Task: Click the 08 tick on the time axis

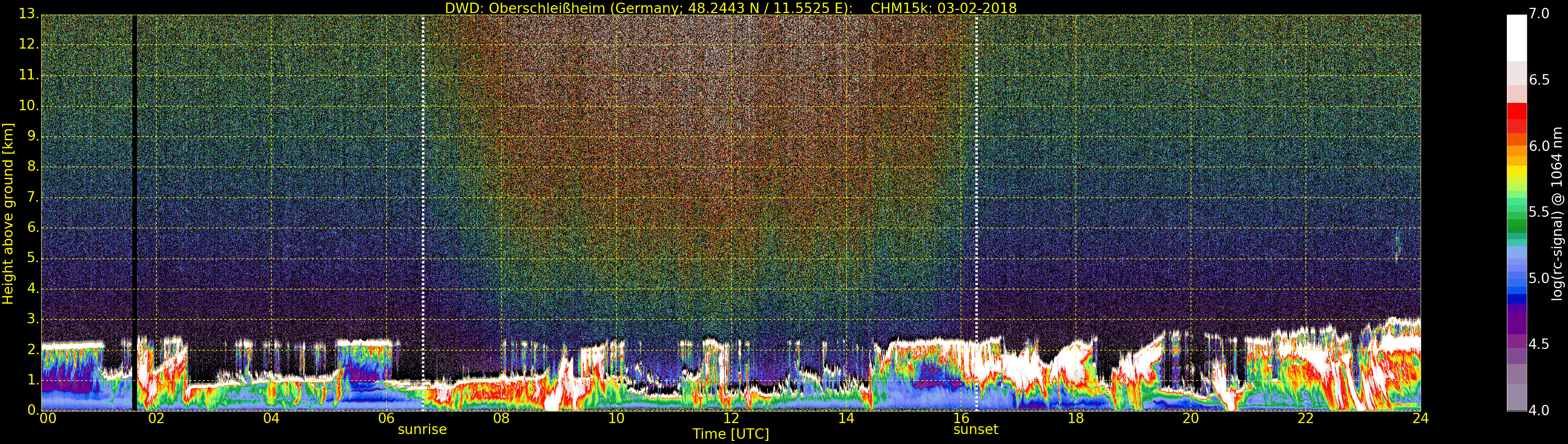Action: (501, 418)
